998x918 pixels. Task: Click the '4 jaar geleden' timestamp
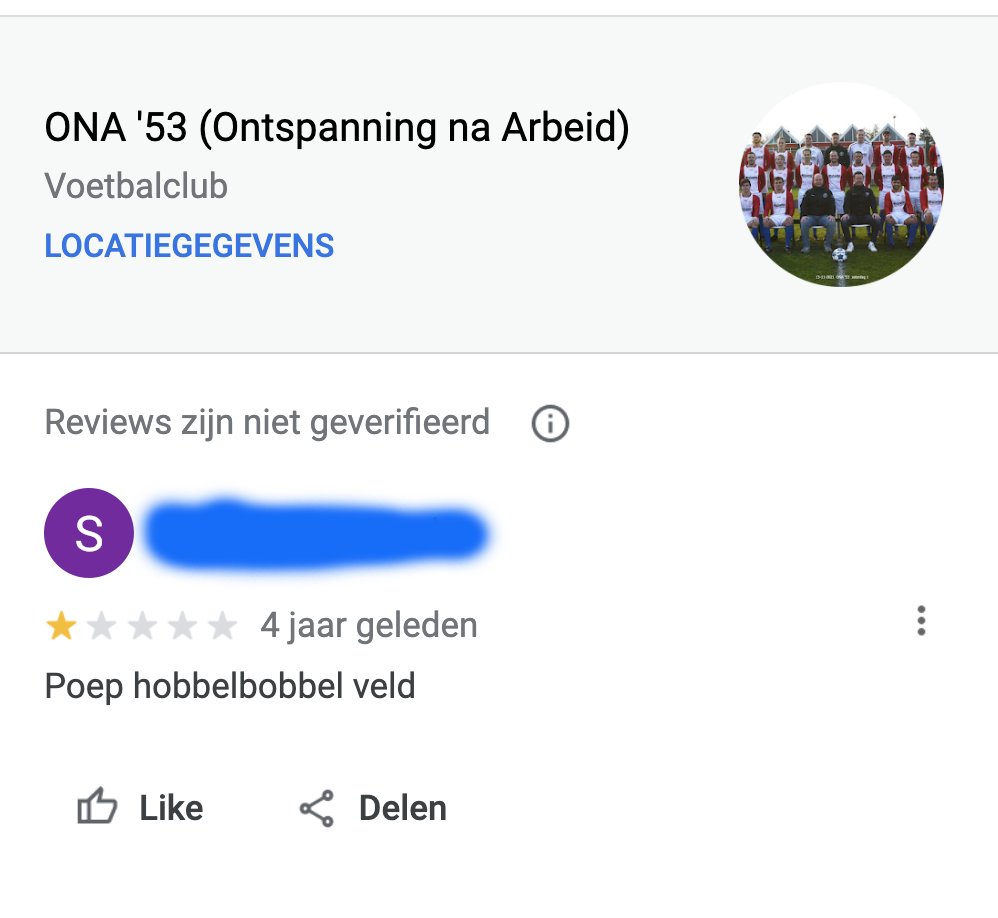[x=368, y=626]
